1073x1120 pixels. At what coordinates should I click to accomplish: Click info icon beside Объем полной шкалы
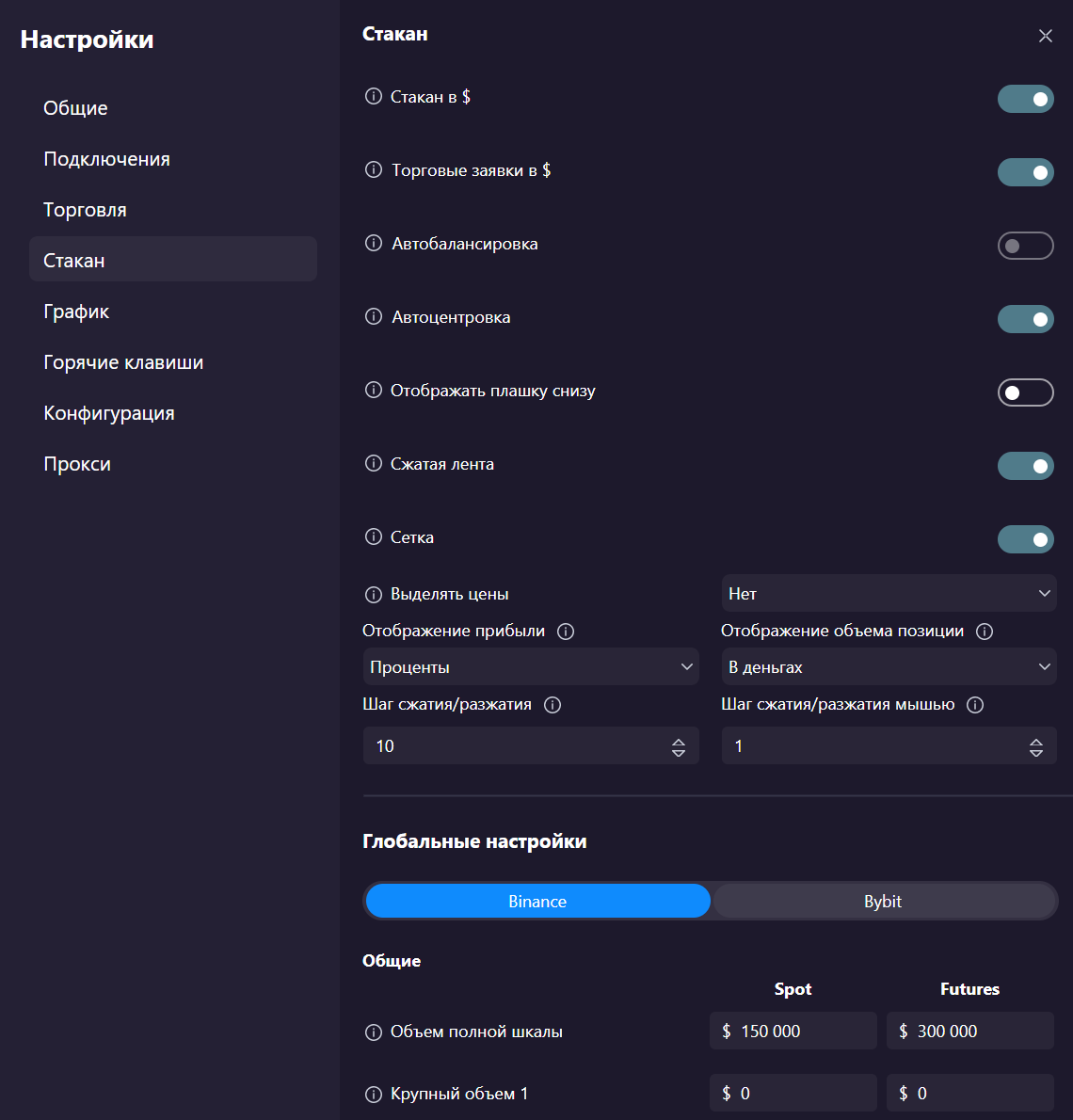373,1032
